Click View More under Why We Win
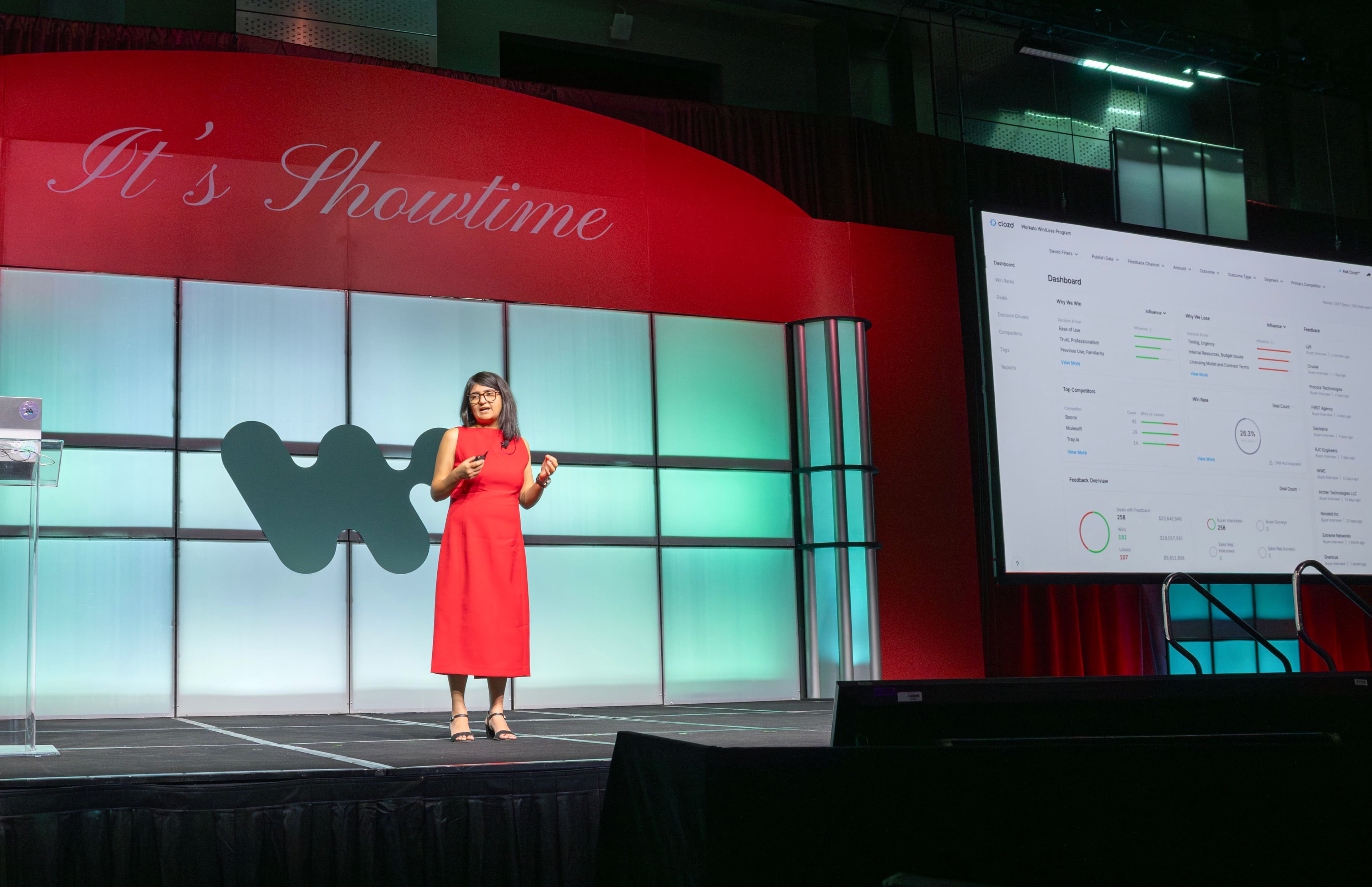 (x=1070, y=363)
